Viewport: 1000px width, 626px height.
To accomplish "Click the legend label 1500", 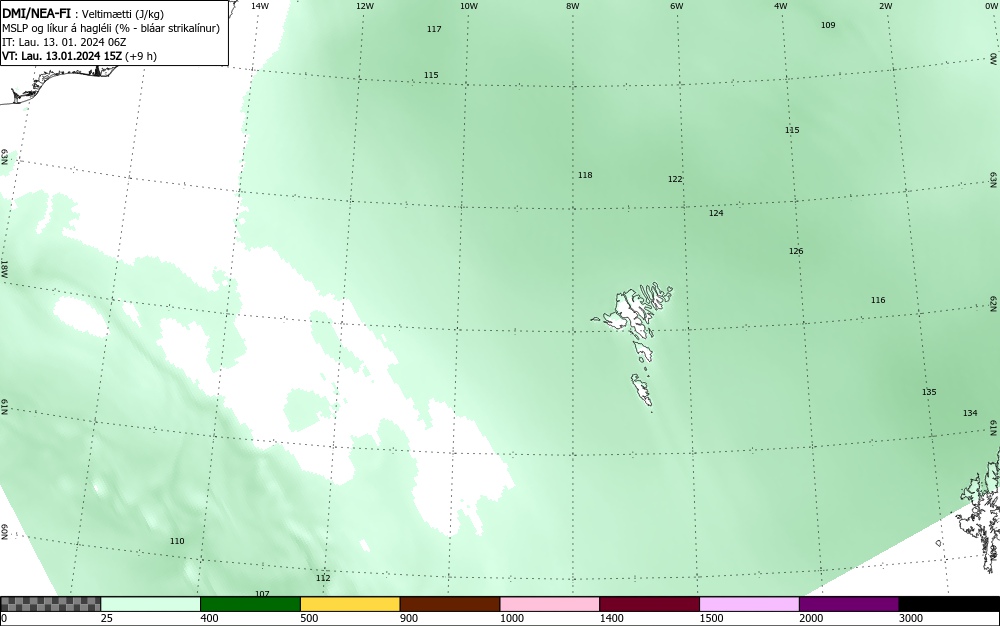I will (712, 618).
